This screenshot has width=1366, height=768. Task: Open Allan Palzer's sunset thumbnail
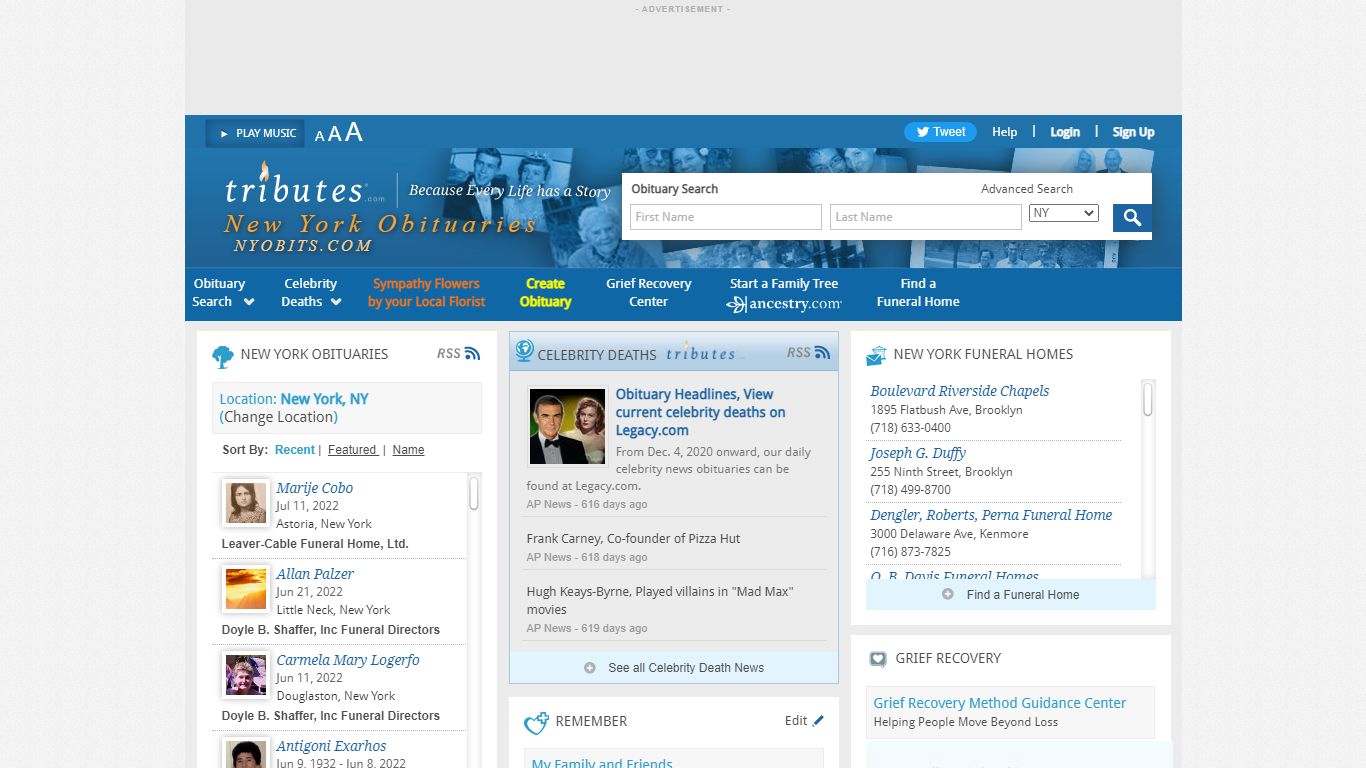[x=246, y=589]
